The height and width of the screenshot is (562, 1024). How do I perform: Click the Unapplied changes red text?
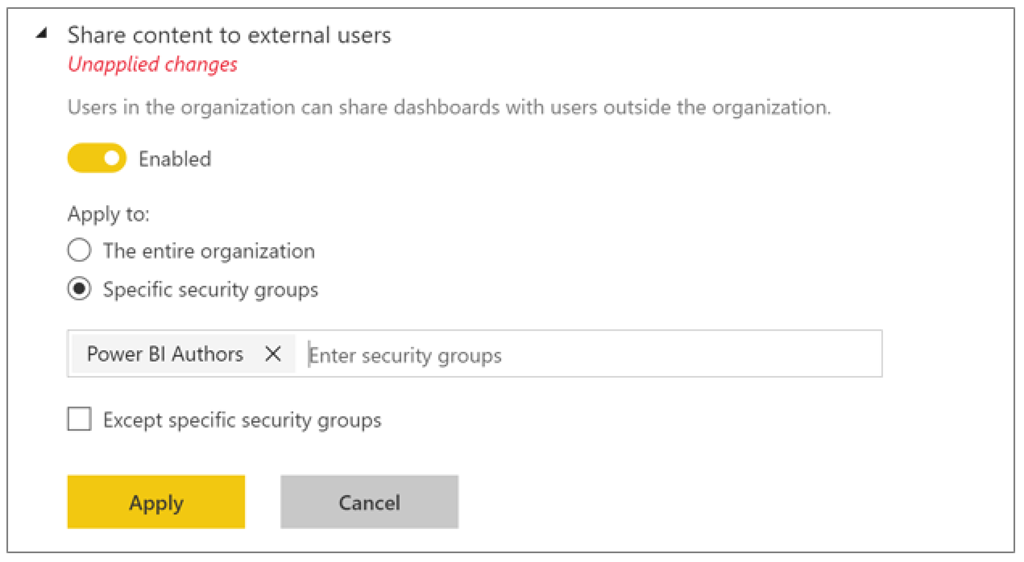(x=153, y=64)
